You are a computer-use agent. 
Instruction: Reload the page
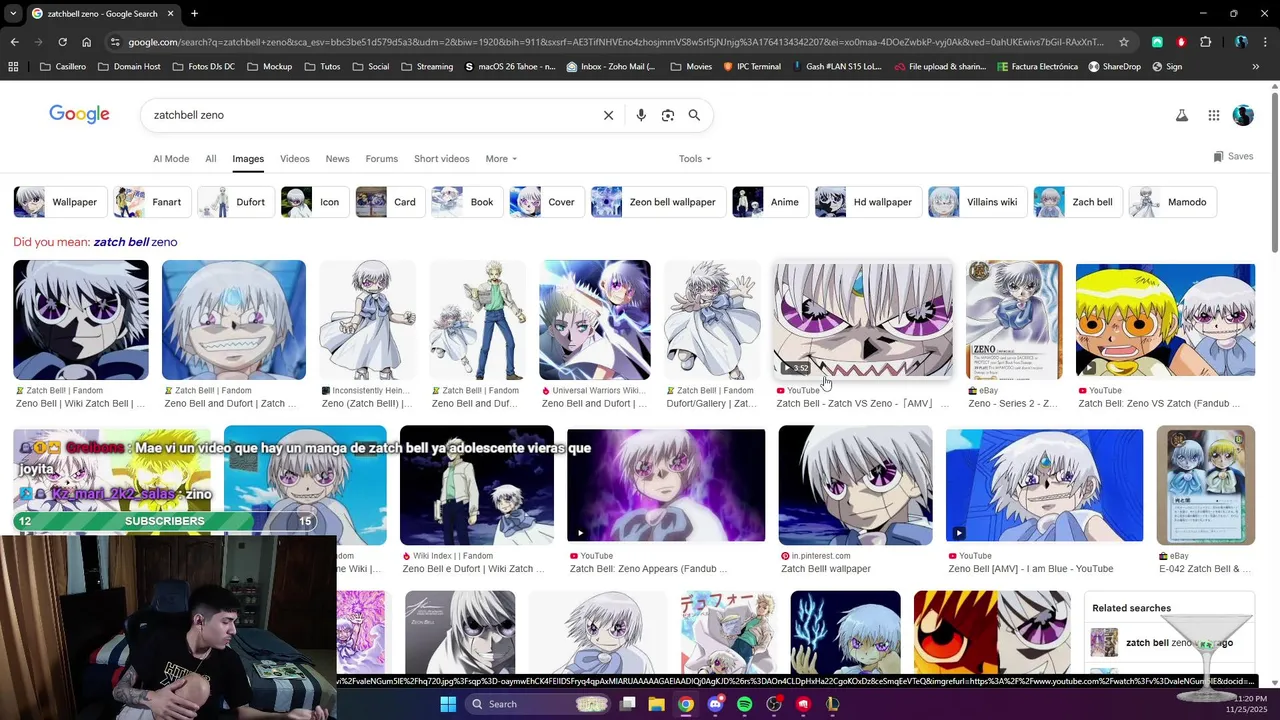(62, 42)
